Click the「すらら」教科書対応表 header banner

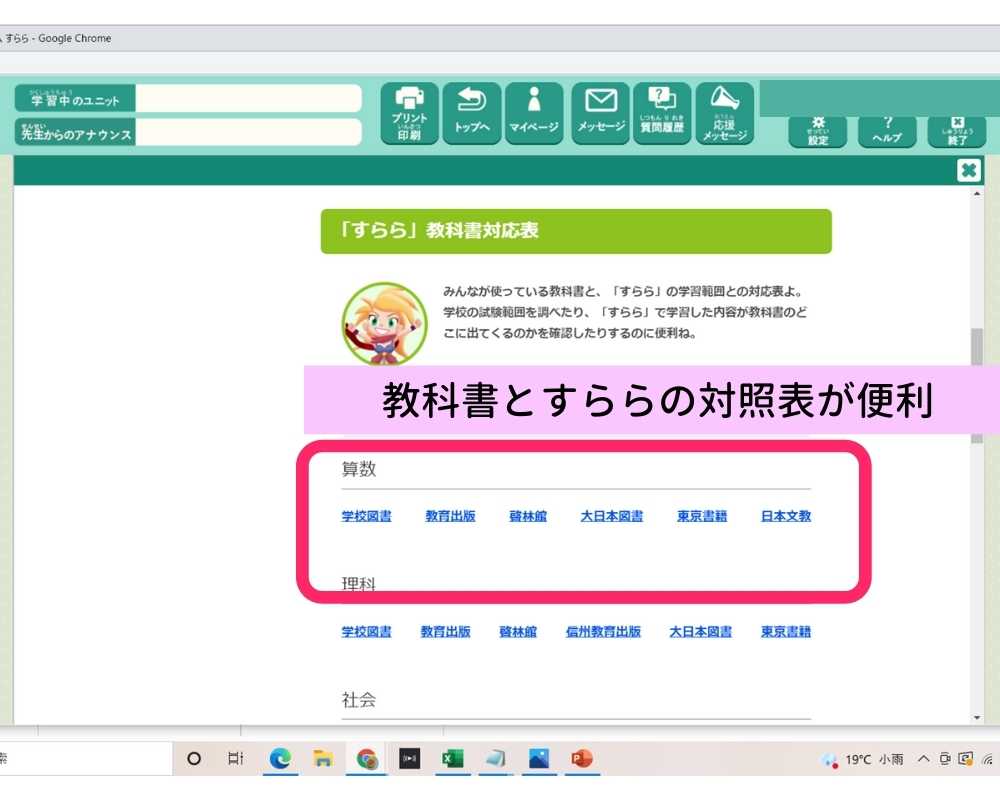pos(576,231)
